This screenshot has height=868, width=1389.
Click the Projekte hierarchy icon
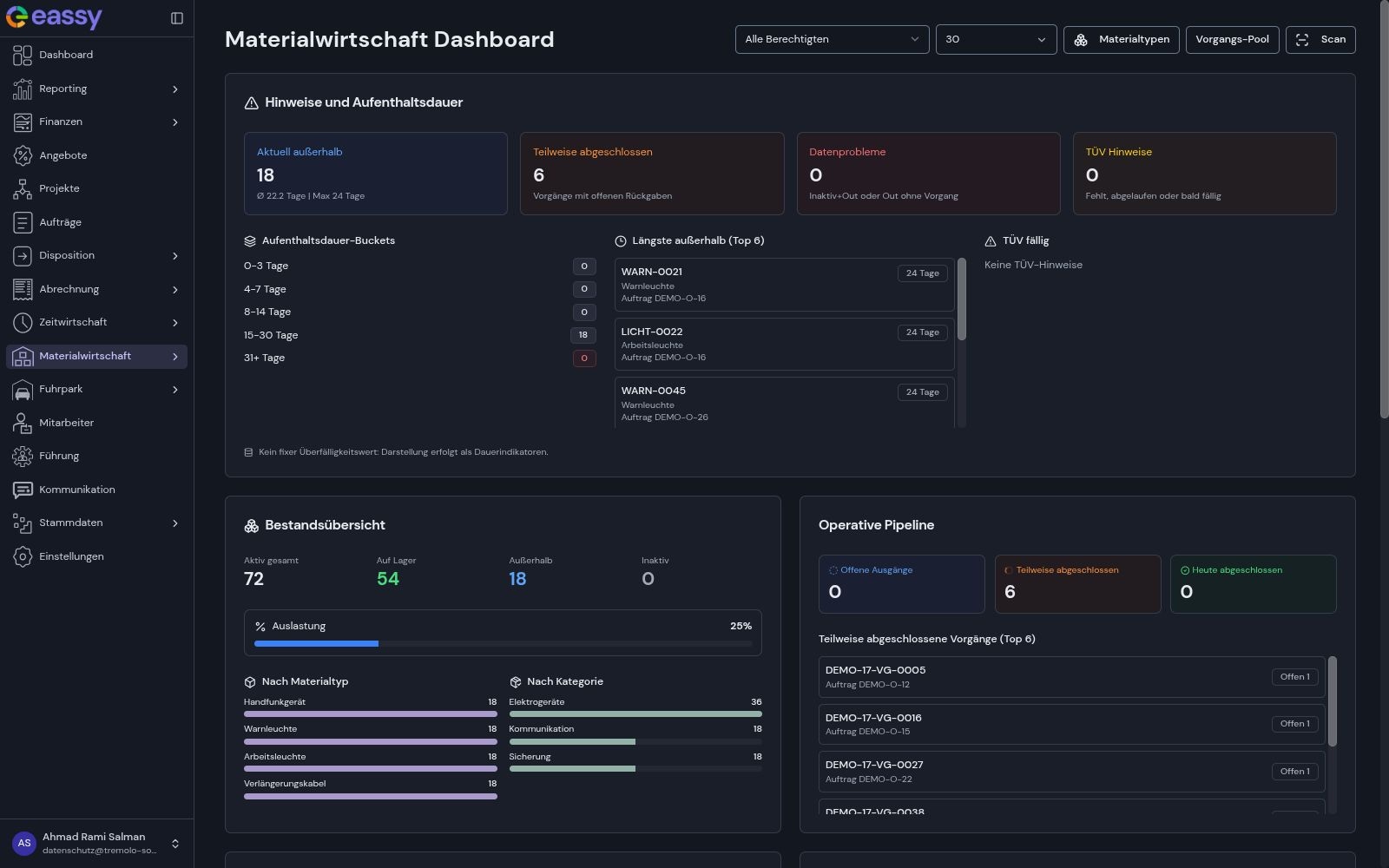pyautogui.click(x=23, y=189)
